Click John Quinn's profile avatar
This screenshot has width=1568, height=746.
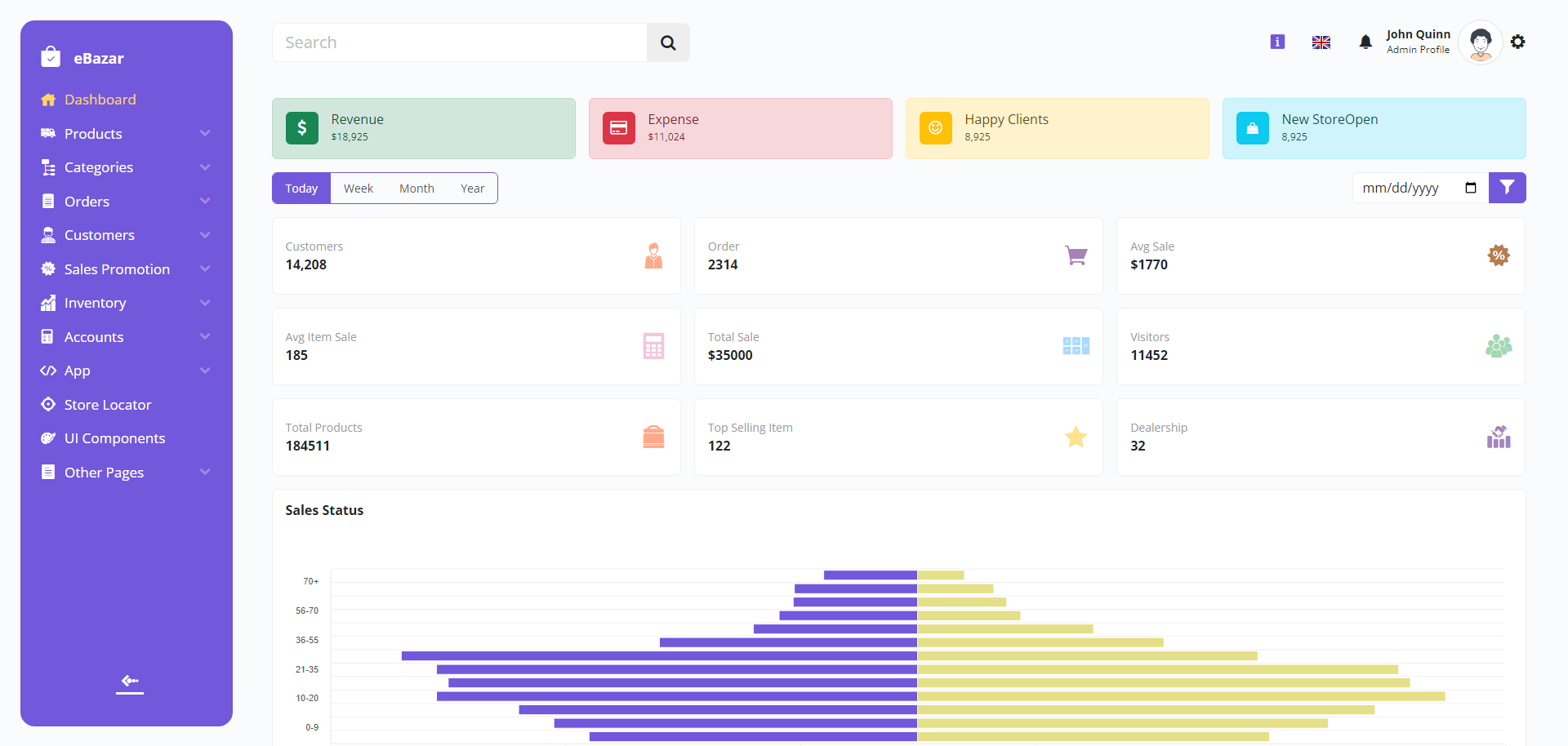point(1480,42)
